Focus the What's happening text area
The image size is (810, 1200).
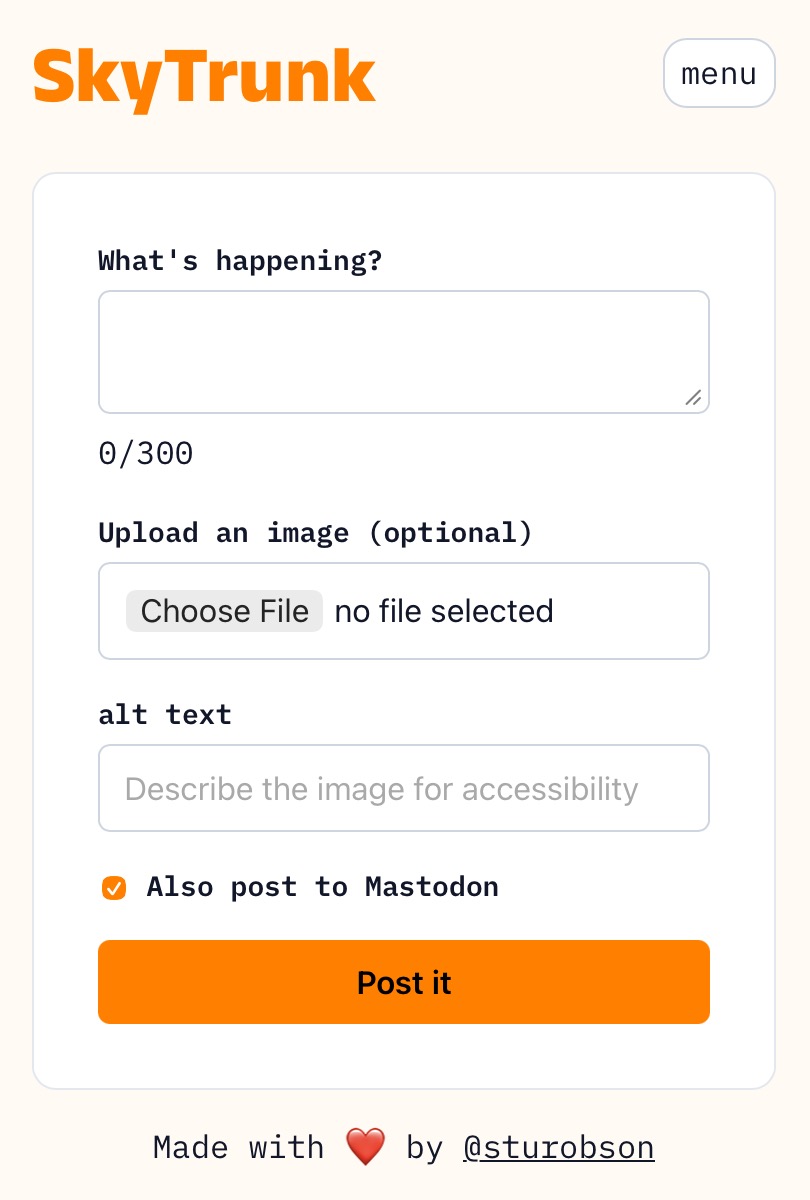click(404, 352)
